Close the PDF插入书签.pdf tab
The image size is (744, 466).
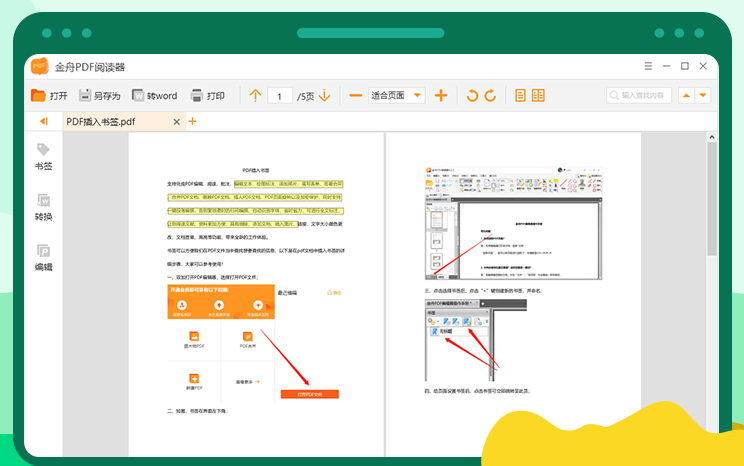(x=177, y=122)
